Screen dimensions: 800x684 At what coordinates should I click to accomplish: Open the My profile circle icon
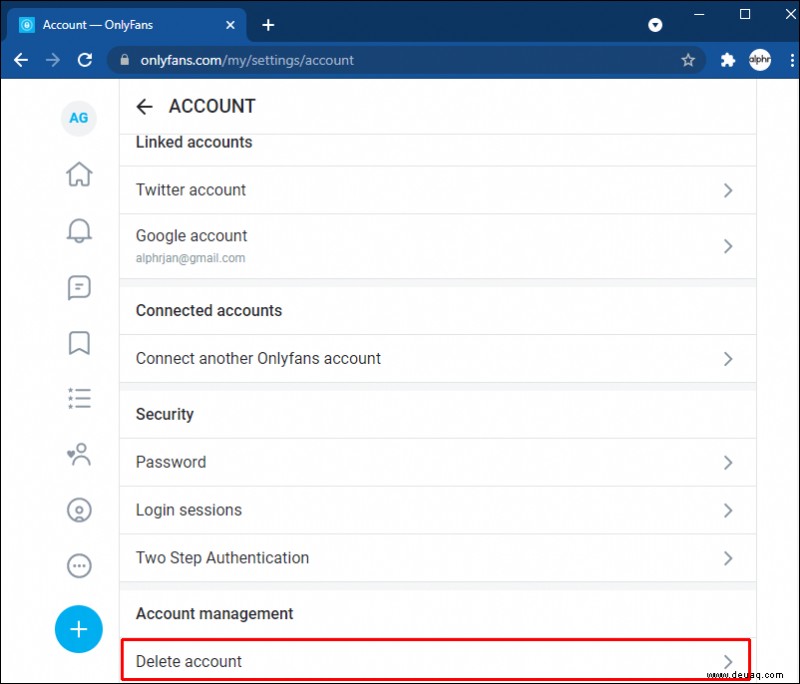coord(79,510)
